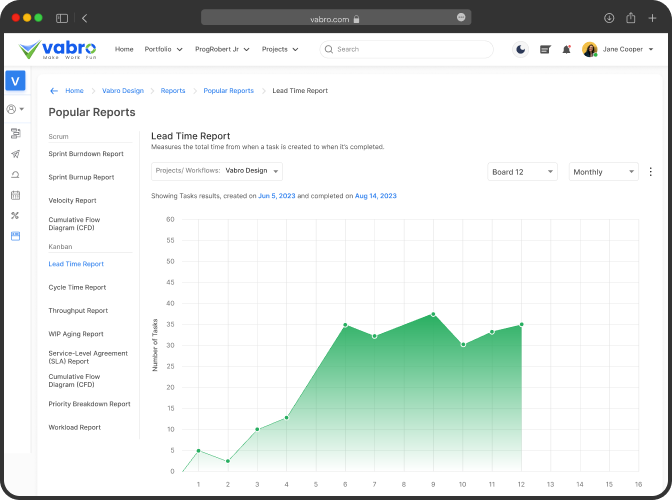
Task: Click the chart data point at month 9
Action: point(433,314)
